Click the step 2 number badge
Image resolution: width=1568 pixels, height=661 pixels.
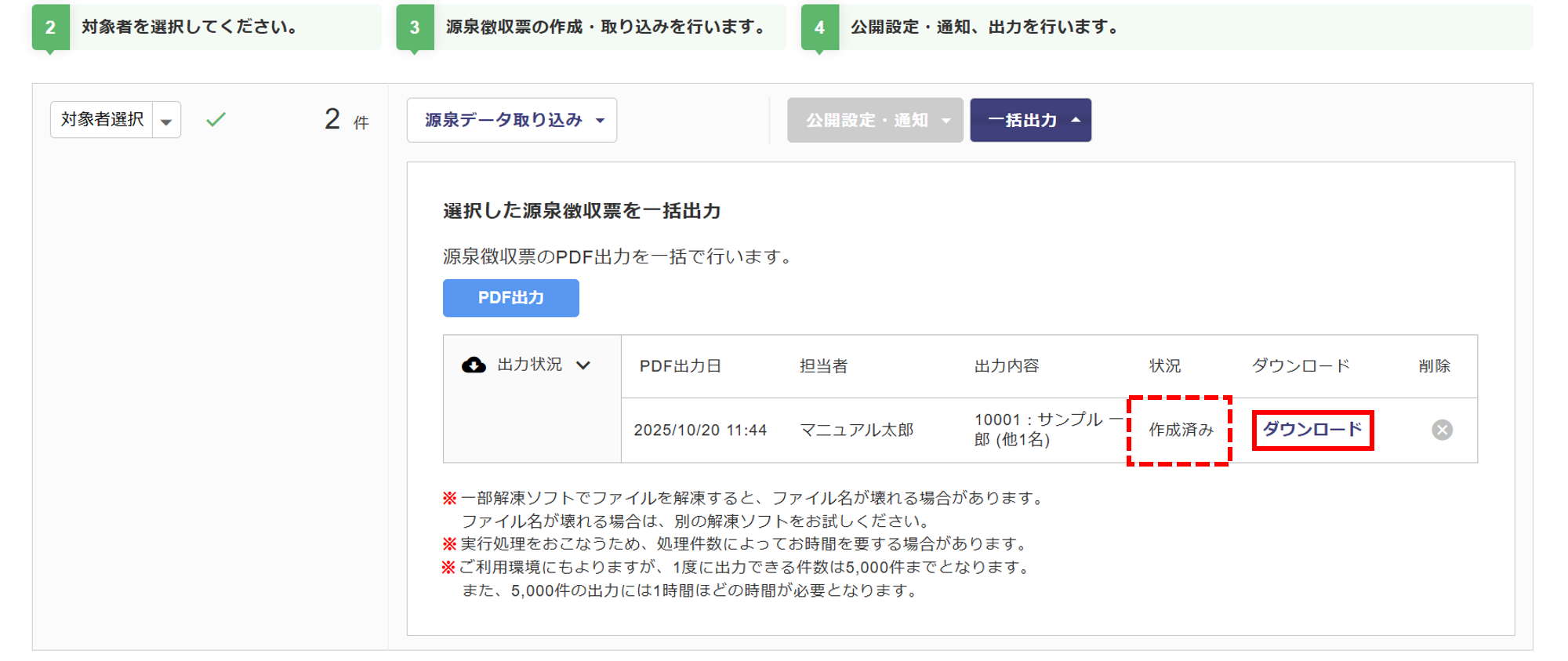(50, 27)
